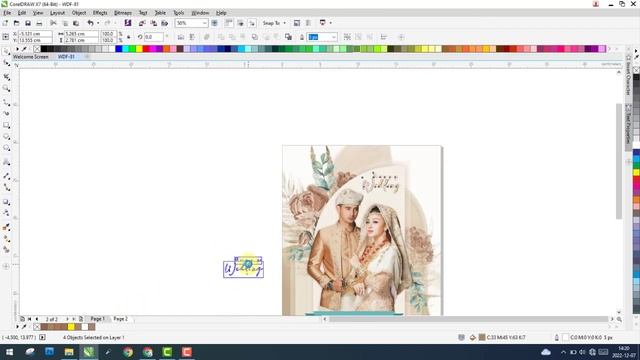Expand the undo history arrow
The image size is (640, 360).
click(x=98, y=23)
